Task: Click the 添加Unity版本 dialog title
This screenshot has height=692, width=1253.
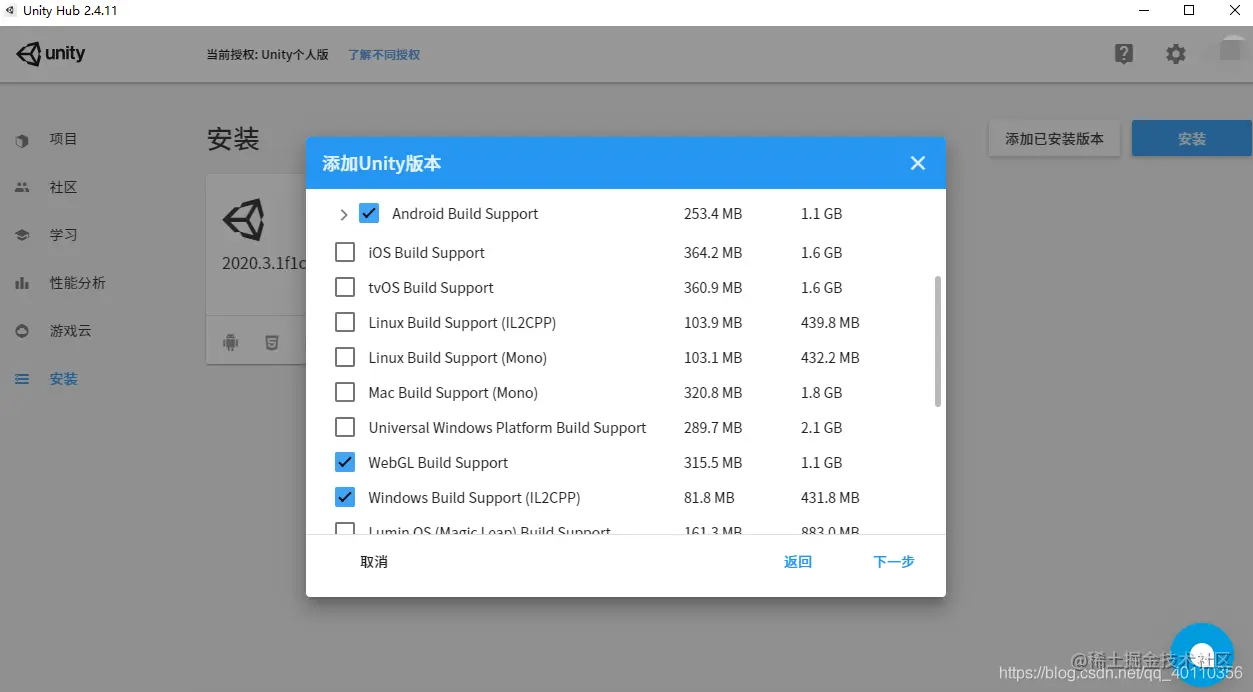Action: (381, 164)
